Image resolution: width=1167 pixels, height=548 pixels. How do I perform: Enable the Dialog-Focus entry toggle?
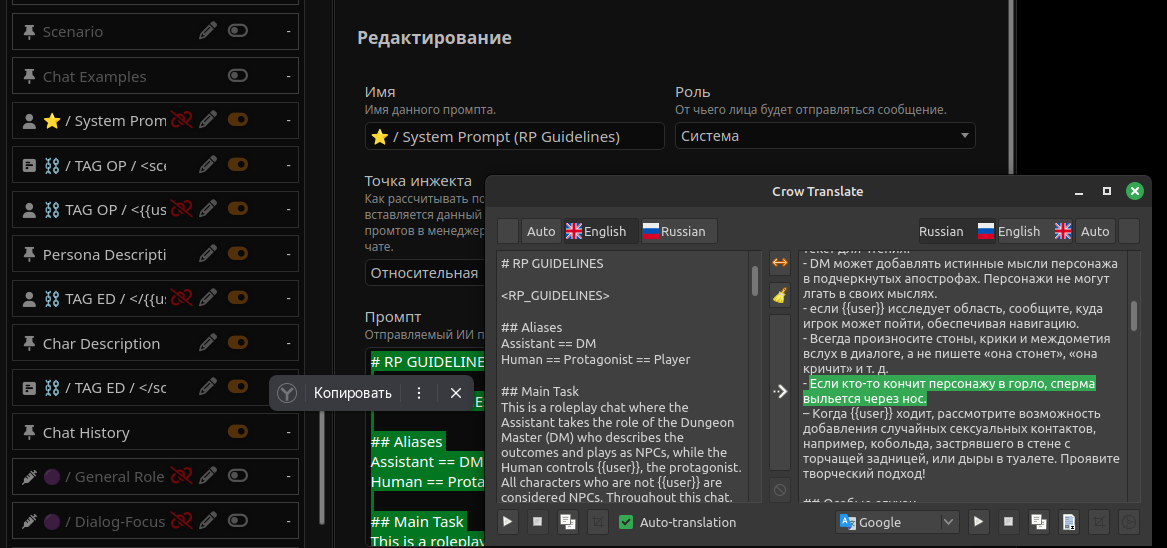coord(237,520)
